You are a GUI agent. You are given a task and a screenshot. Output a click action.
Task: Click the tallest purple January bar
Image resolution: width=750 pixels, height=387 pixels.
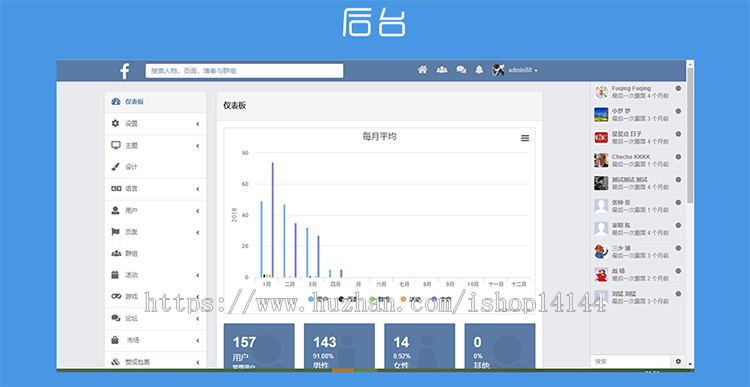[x=273, y=220]
